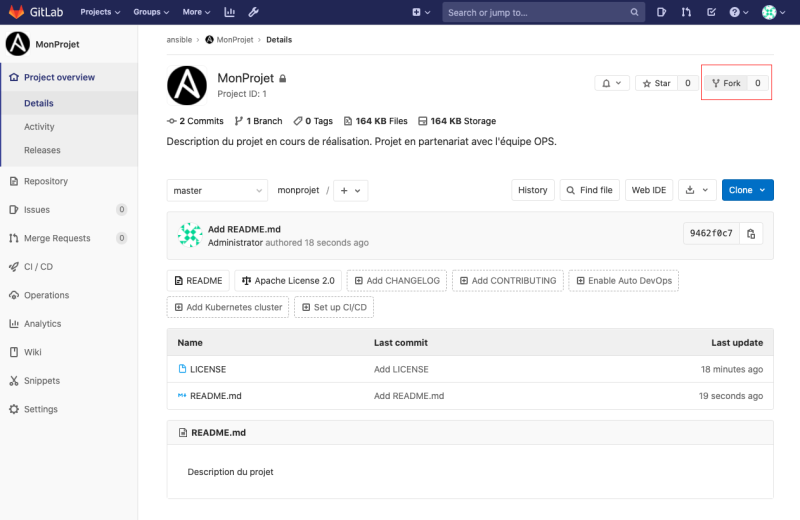Screen dimensions: 800x520
Task: Open the Projects menu in navbar
Action: pos(100,13)
